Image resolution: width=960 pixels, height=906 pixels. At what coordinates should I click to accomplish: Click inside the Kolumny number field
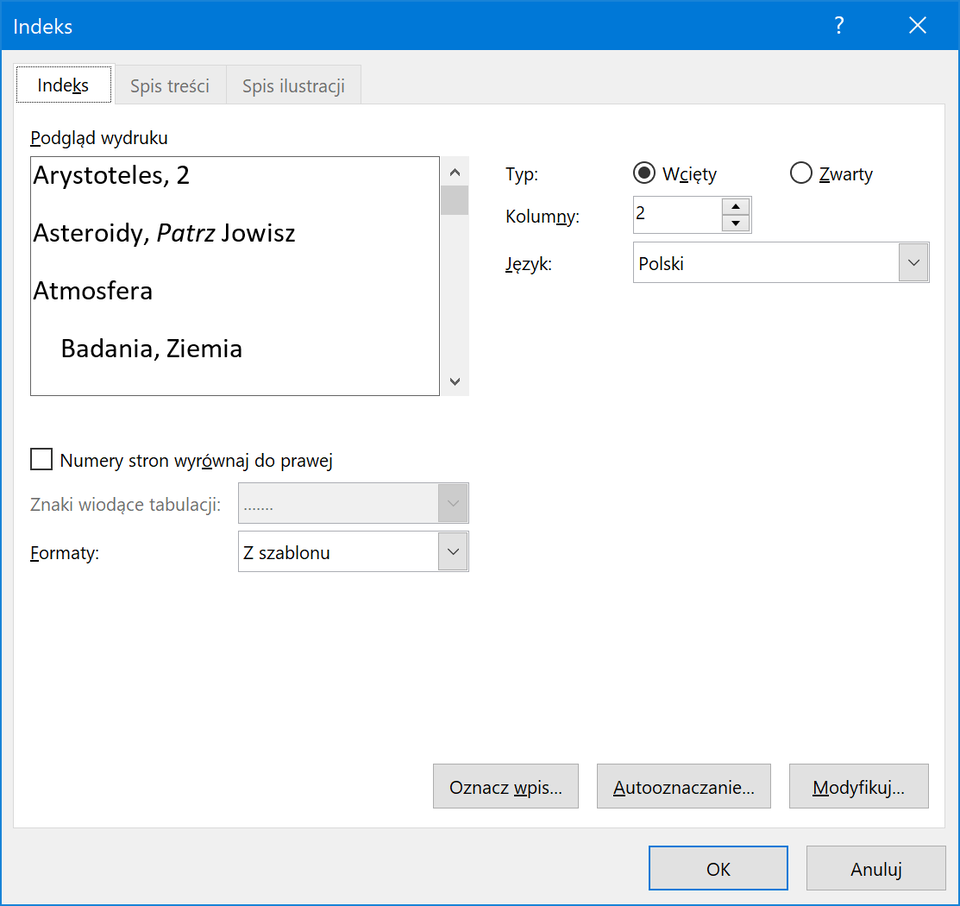[x=676, y=214]
